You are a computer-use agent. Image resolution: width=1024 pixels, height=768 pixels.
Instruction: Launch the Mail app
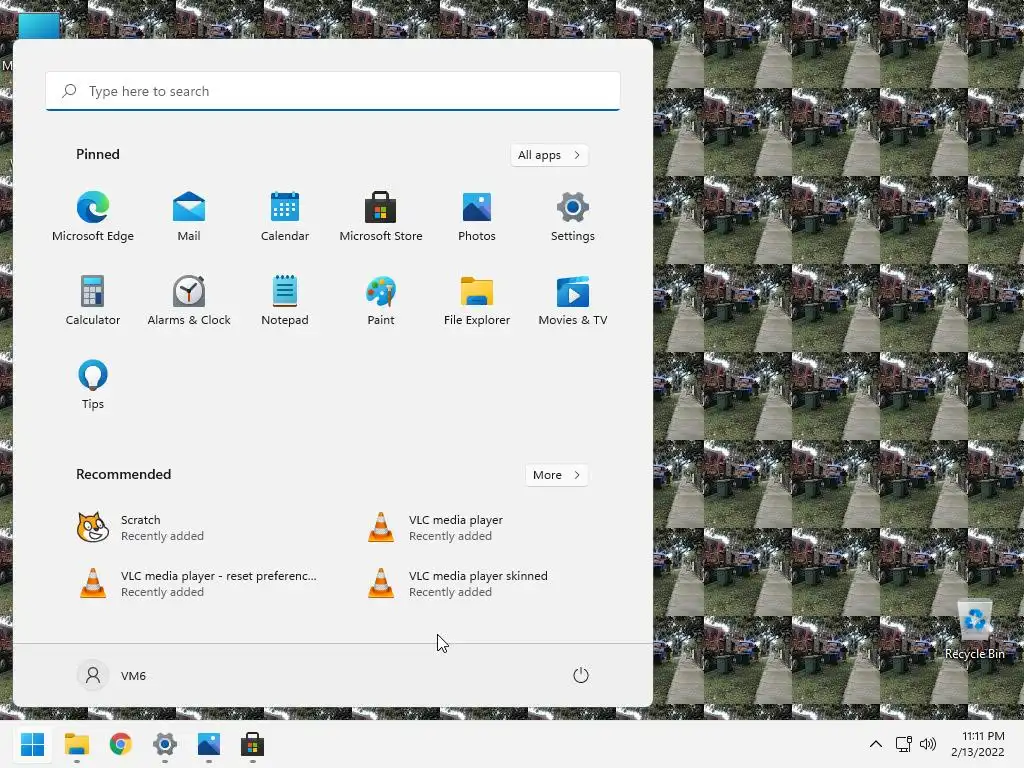(189, 217)
